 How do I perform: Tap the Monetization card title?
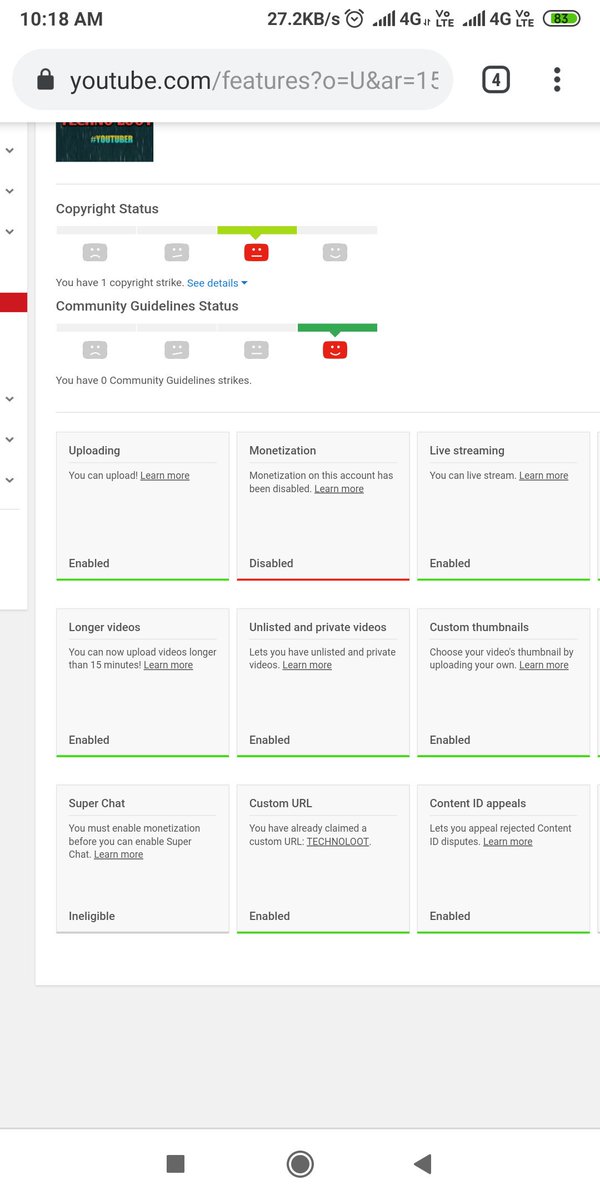[x=282, y=451]
